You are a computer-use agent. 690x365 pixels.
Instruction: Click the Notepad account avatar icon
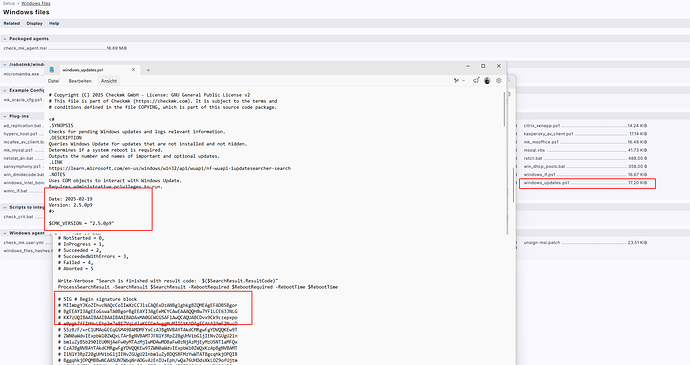[487, 81]
